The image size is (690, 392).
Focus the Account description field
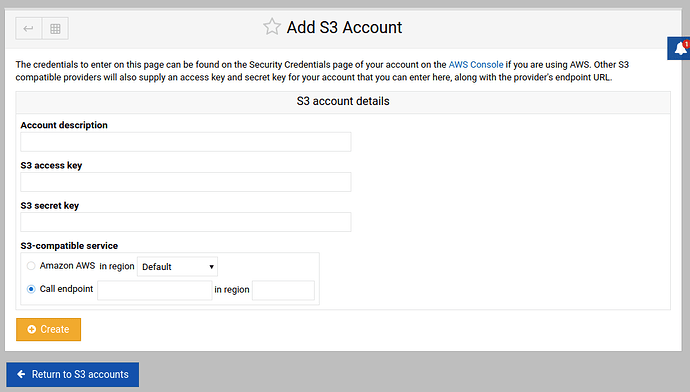[186, 142]
